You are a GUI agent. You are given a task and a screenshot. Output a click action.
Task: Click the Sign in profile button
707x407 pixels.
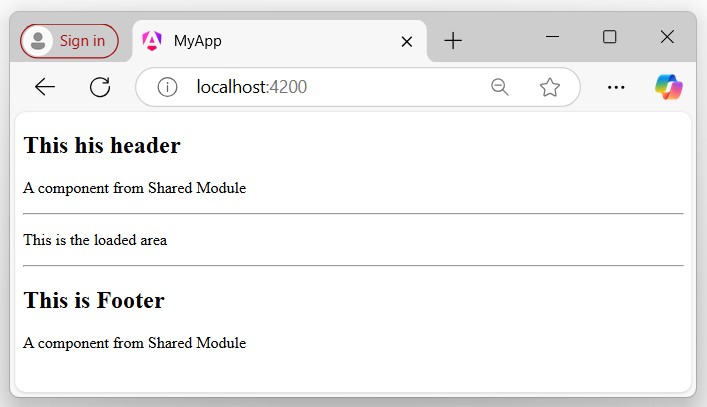click(69, 41)
